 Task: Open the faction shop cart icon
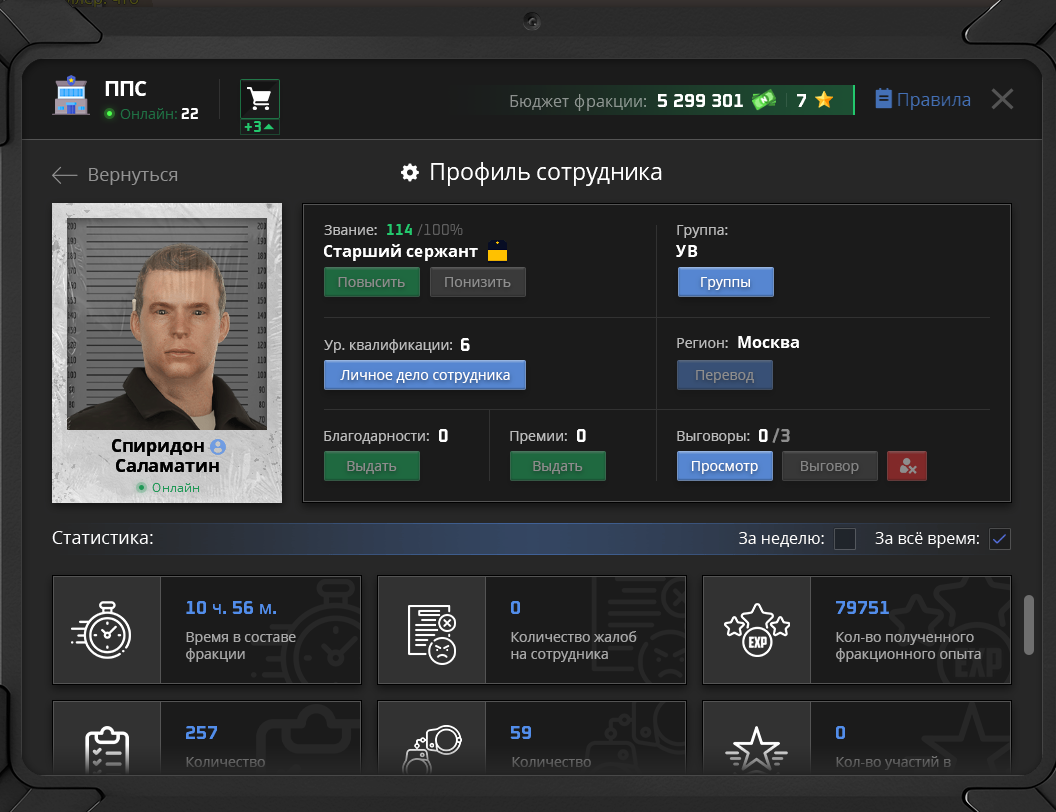(x=260, y=99)
